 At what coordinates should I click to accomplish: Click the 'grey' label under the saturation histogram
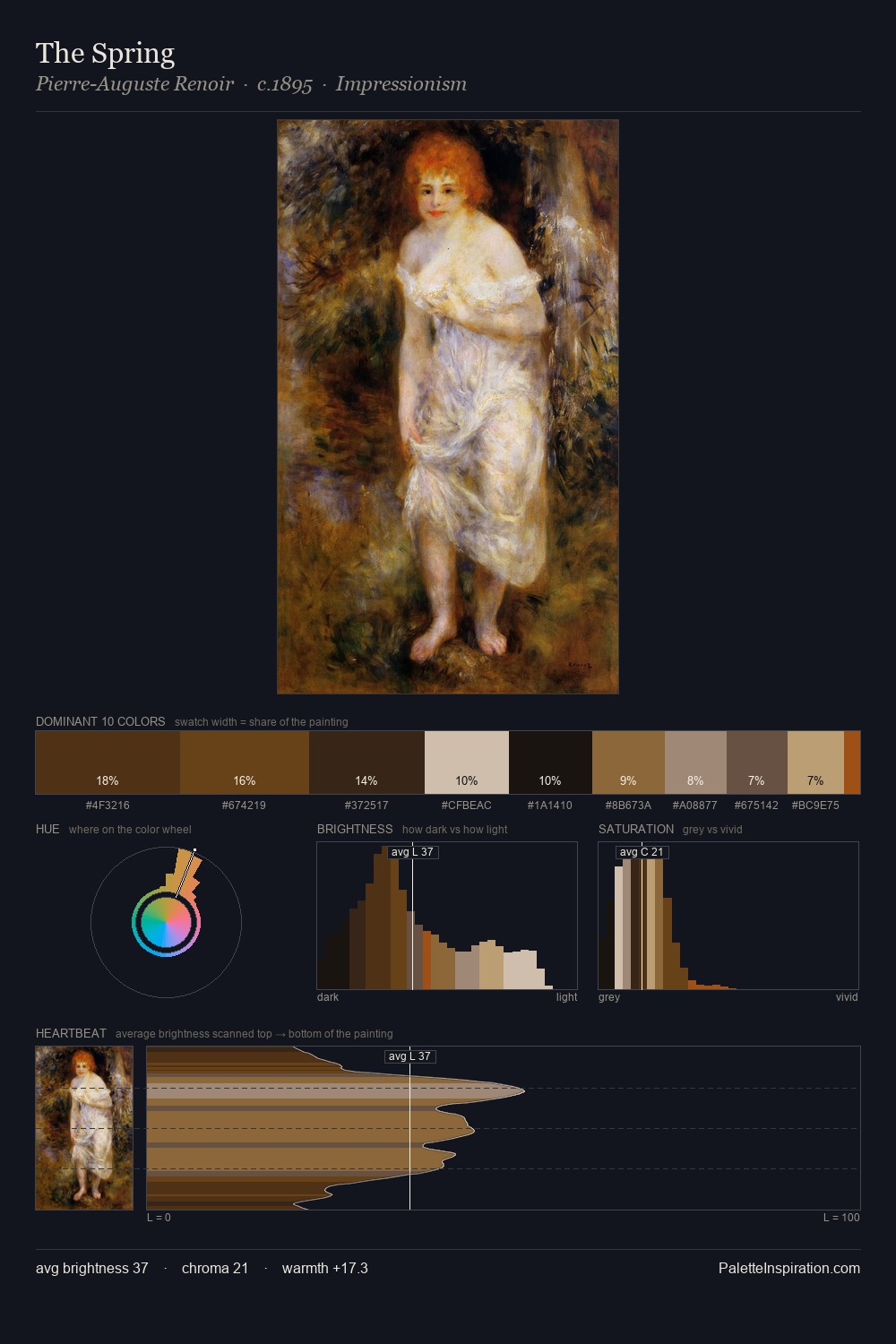(609, 997)
